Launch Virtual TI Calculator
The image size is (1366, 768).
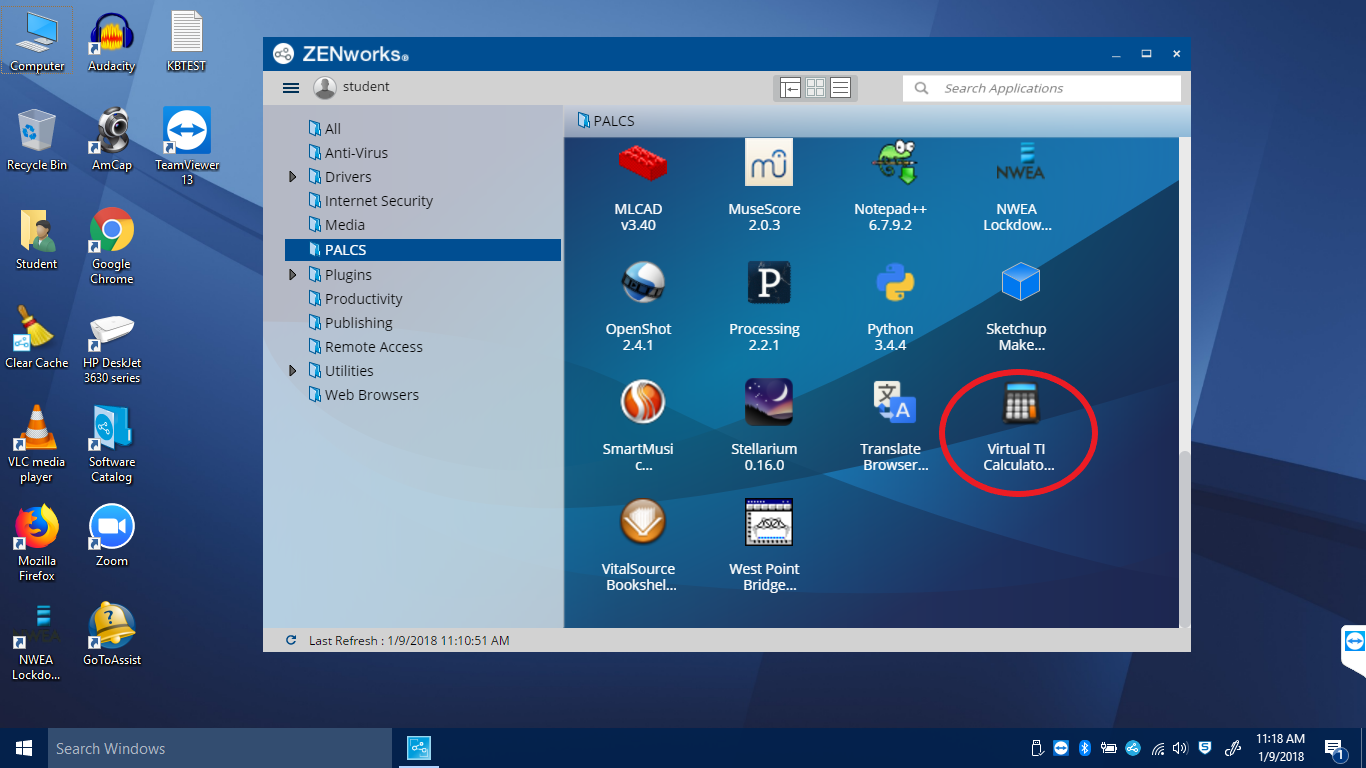[x=1019, y=426]
